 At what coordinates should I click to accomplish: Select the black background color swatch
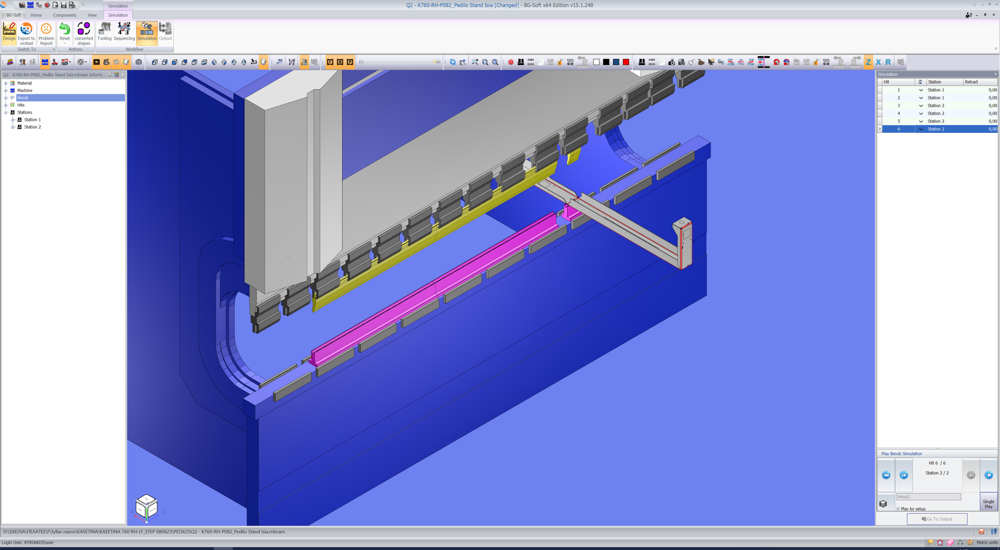[x=606, y=62]
